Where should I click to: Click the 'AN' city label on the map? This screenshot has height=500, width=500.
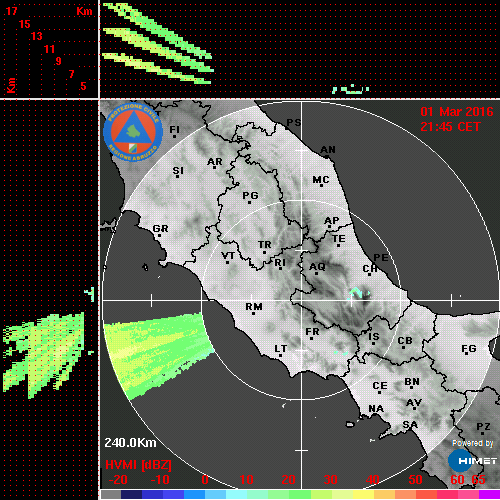tap(328, 150)
